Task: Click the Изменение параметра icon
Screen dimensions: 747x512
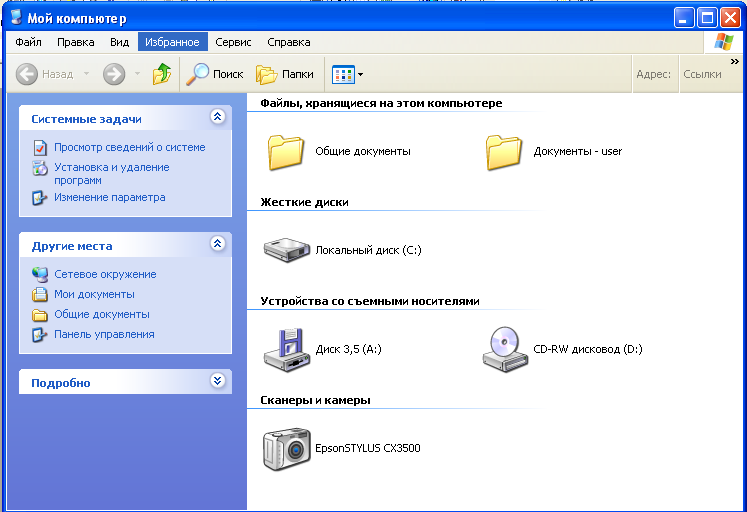Action: 40,198
